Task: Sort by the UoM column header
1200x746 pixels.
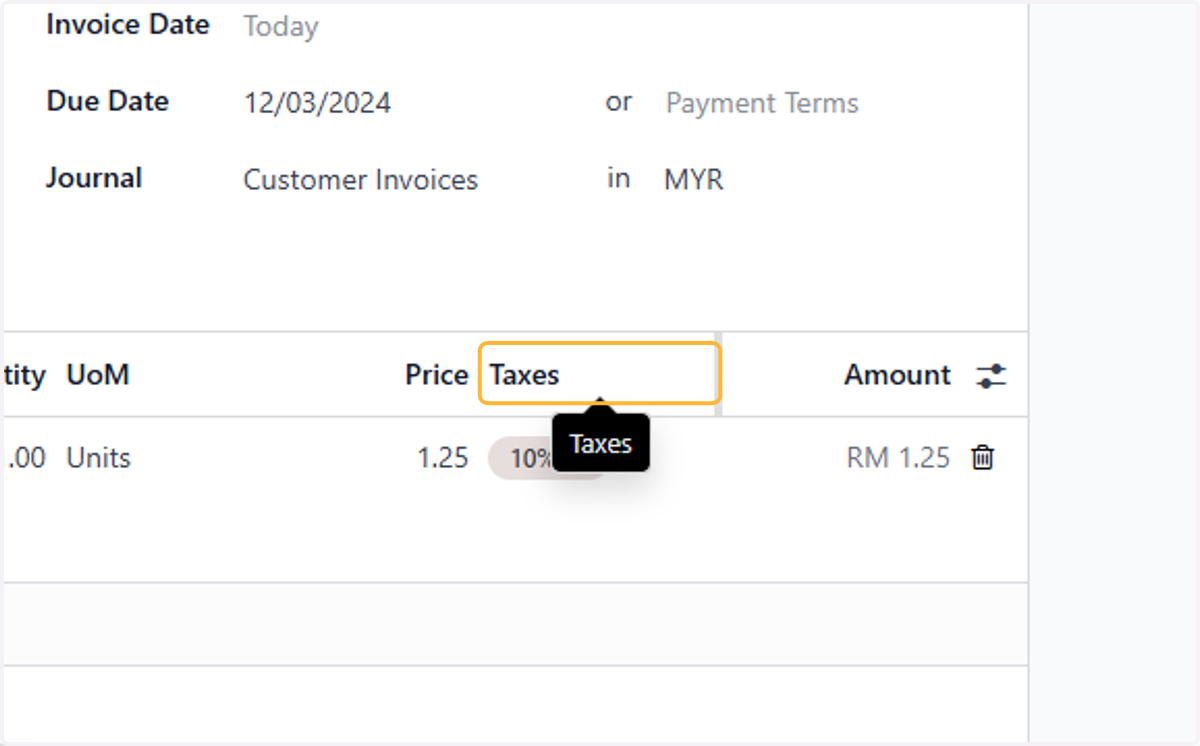Action: coord(98,375)
